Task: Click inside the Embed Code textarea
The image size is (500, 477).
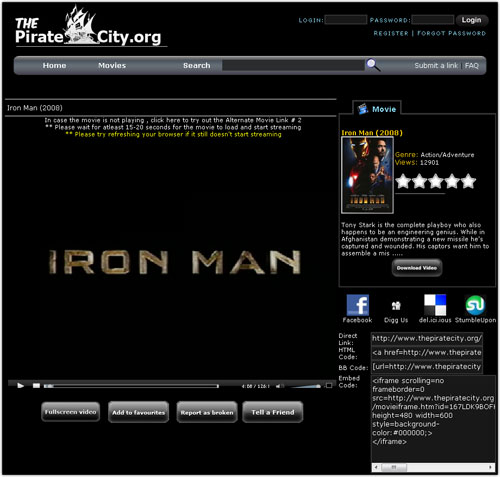Action: (433, 419)
